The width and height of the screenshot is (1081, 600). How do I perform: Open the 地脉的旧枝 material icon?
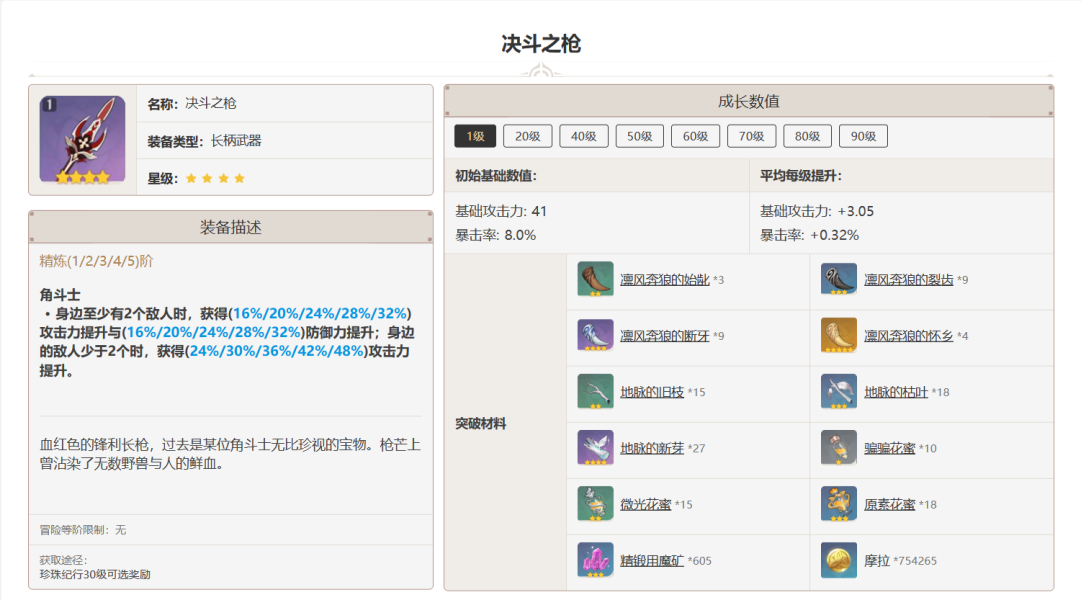tap(595, 391)
